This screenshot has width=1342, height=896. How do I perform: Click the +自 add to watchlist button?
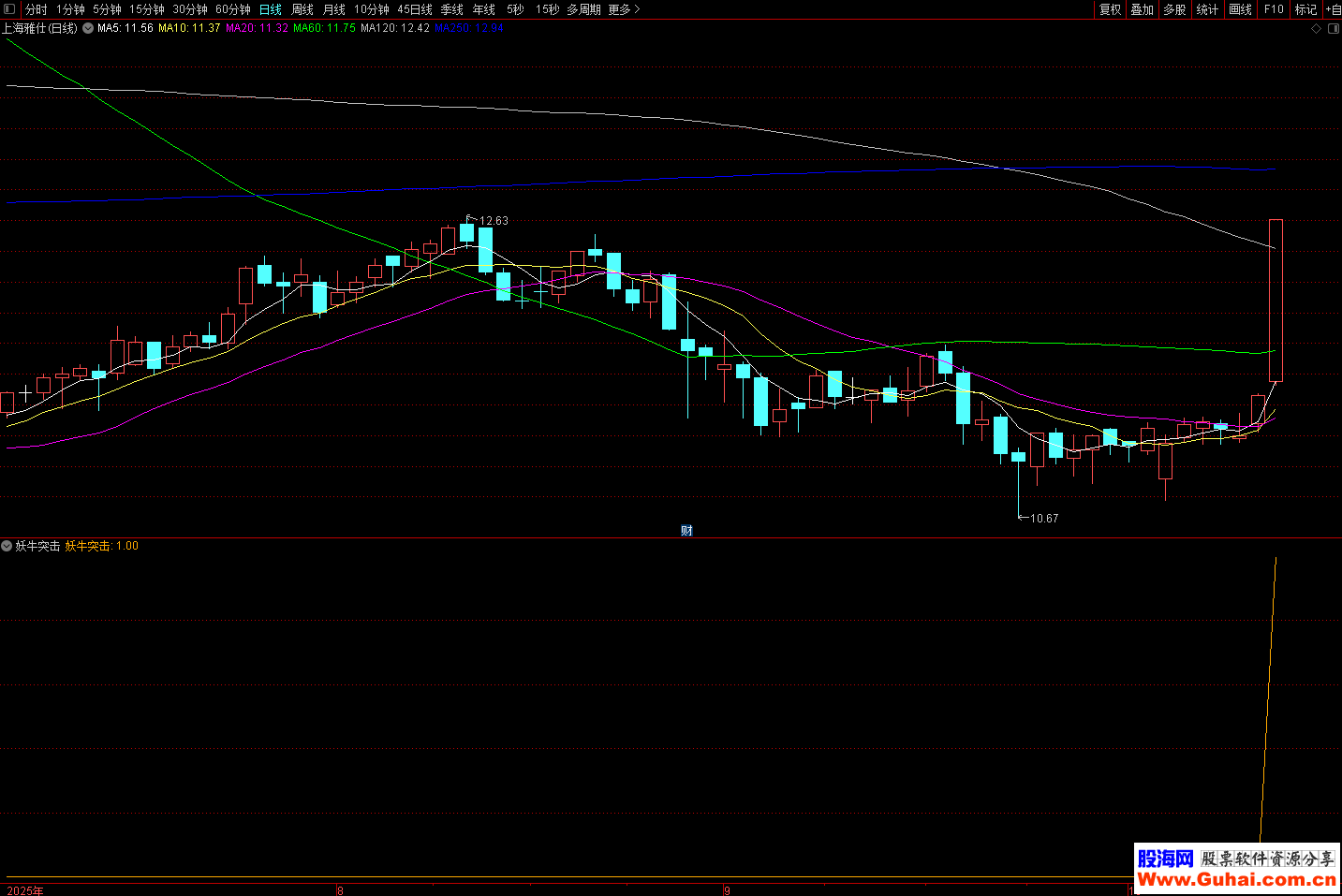click(x=1334, y=9)
